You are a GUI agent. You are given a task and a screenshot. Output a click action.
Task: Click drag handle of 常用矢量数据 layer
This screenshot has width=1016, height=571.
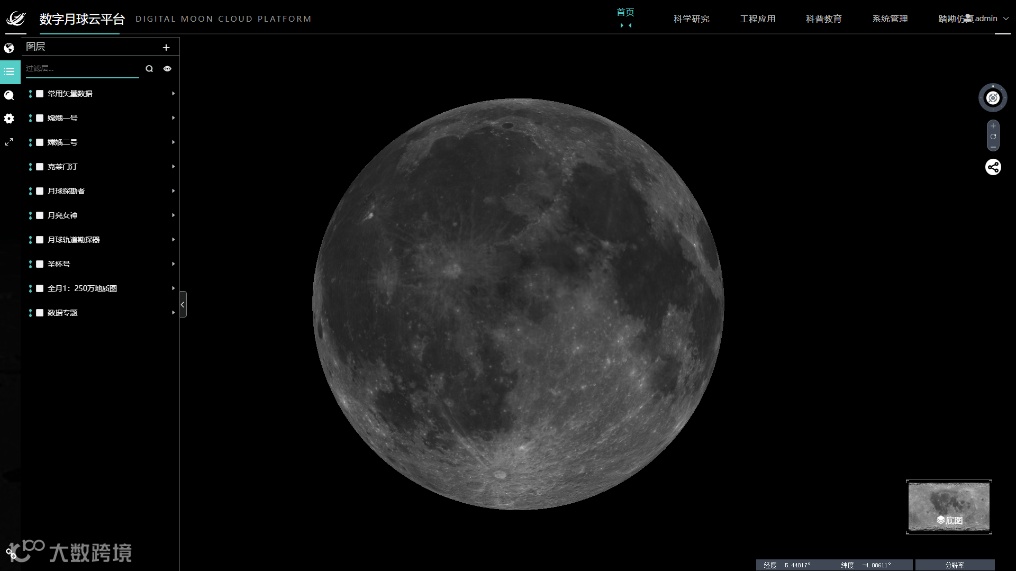(30, 94)
